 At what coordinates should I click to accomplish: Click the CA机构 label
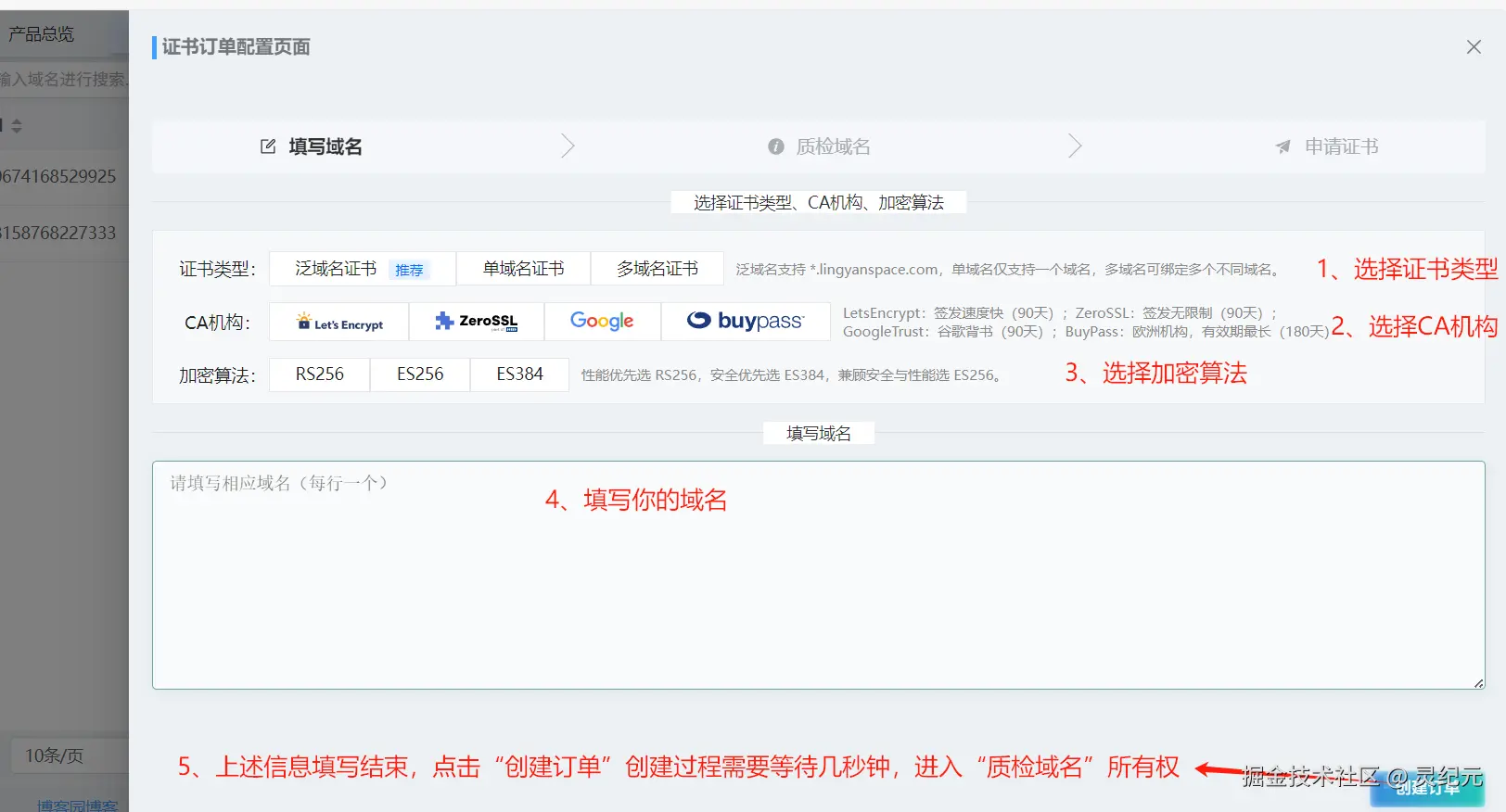coord(217,323)
